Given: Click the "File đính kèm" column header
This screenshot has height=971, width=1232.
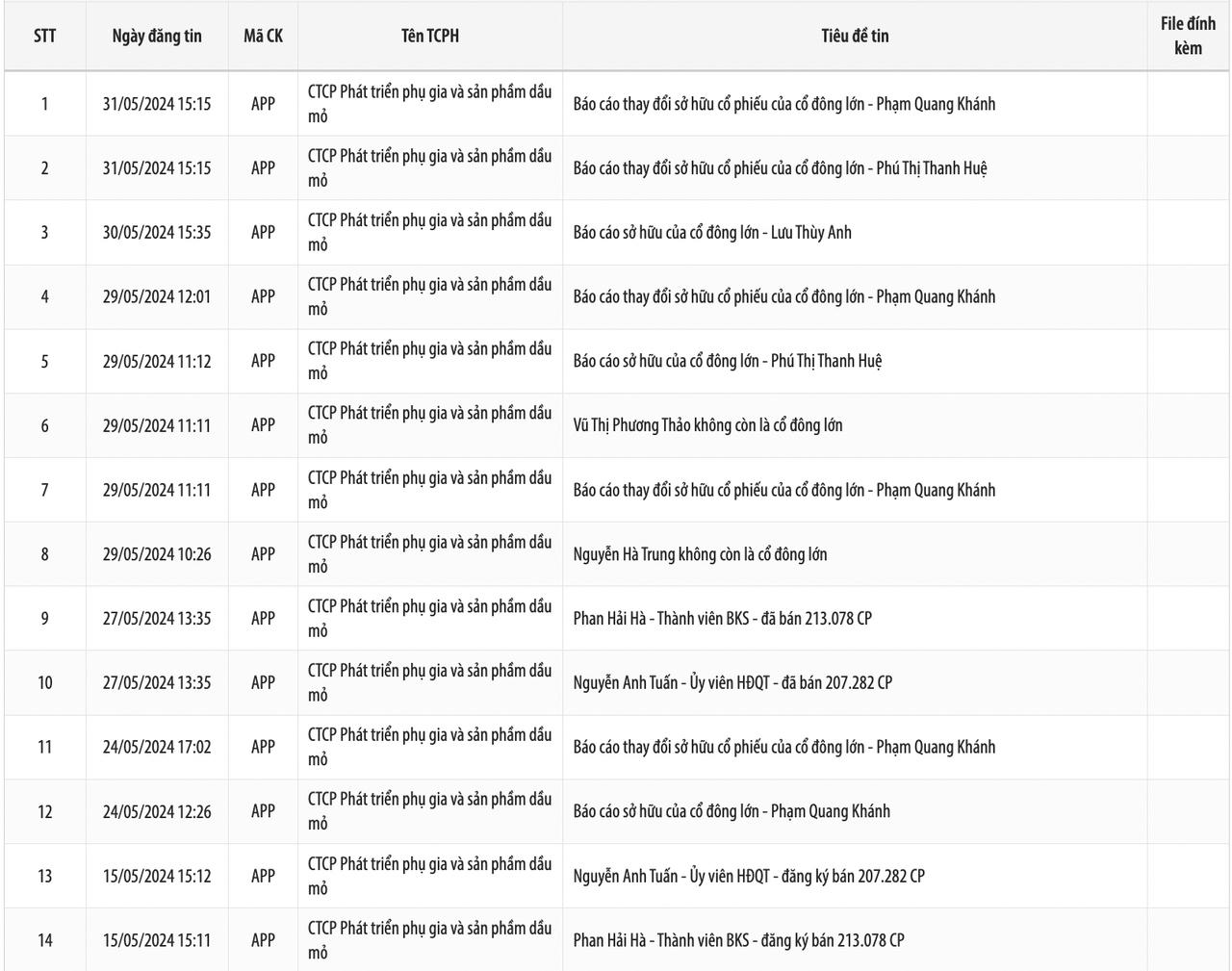Looking at the screenshot, I should (1188, 36).
